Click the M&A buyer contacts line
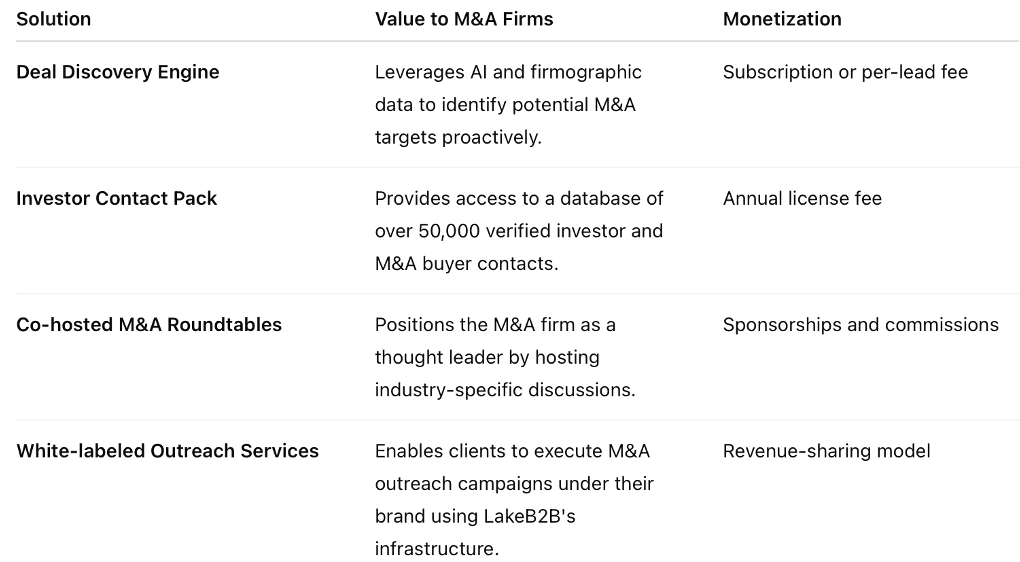Image resolution: width=1020 pixels, height=562 pixels. click(x=466, y=263)
